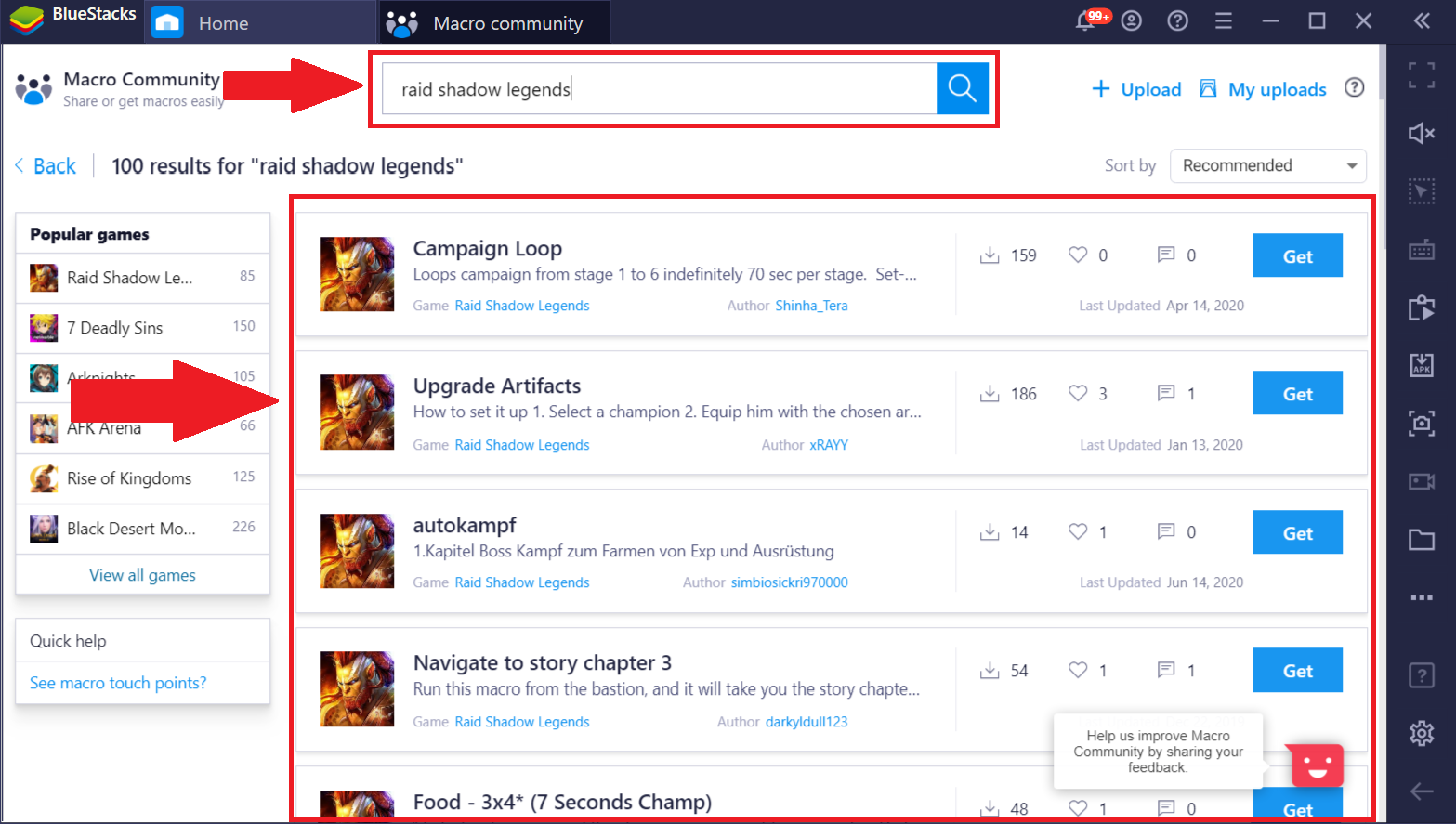Like the Upgrade Artifacts macro heart icon
The height and width of the screenshot is (824, 1456).
(1078, 393)
